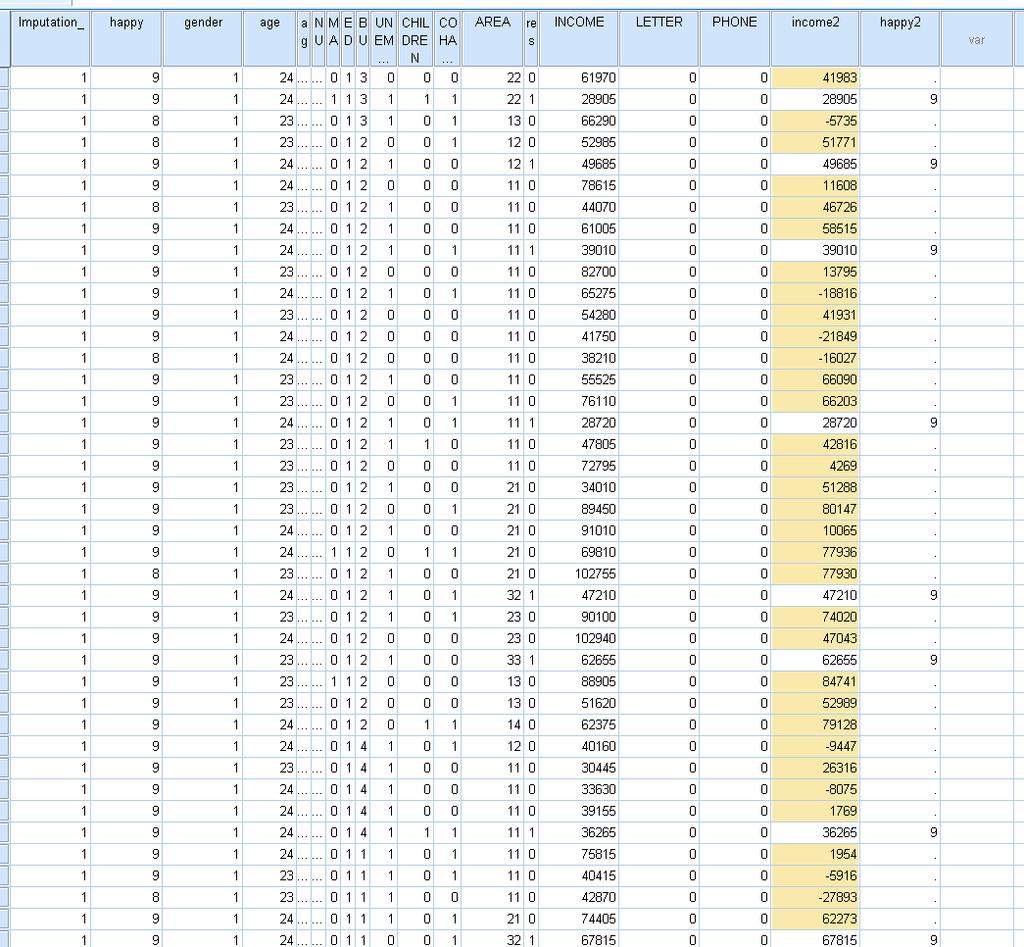Click income2 cell 80147
1024x947 pixels.
coord(815,509)
